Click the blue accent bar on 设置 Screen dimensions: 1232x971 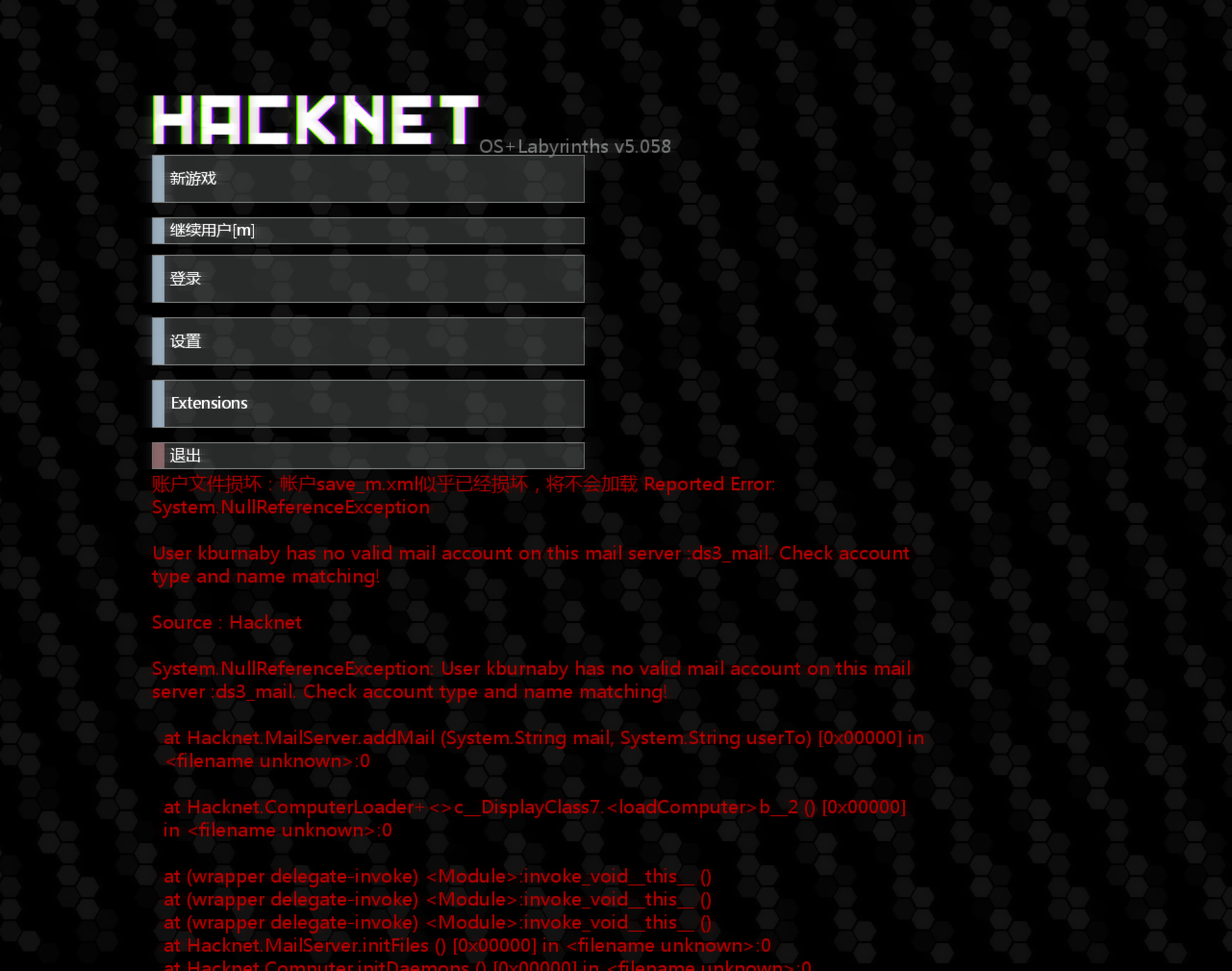point(158,341)
